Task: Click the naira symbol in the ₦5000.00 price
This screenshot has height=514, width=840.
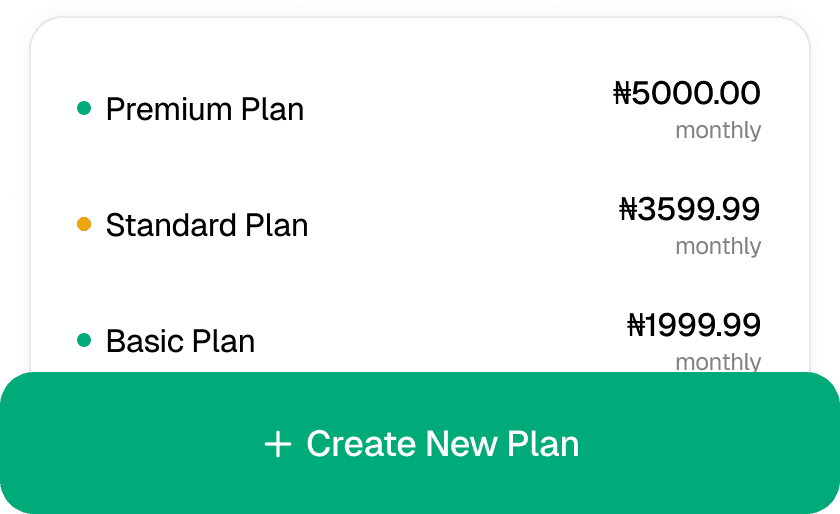Action: click(x=623, y=94)
